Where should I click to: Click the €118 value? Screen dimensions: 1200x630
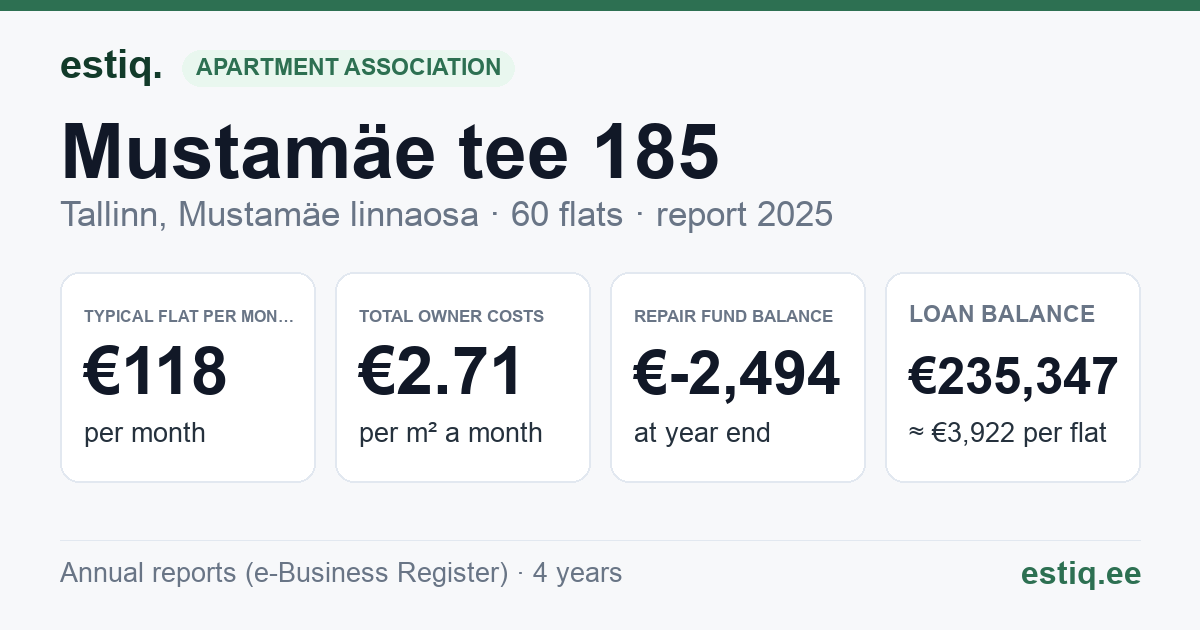156,372
